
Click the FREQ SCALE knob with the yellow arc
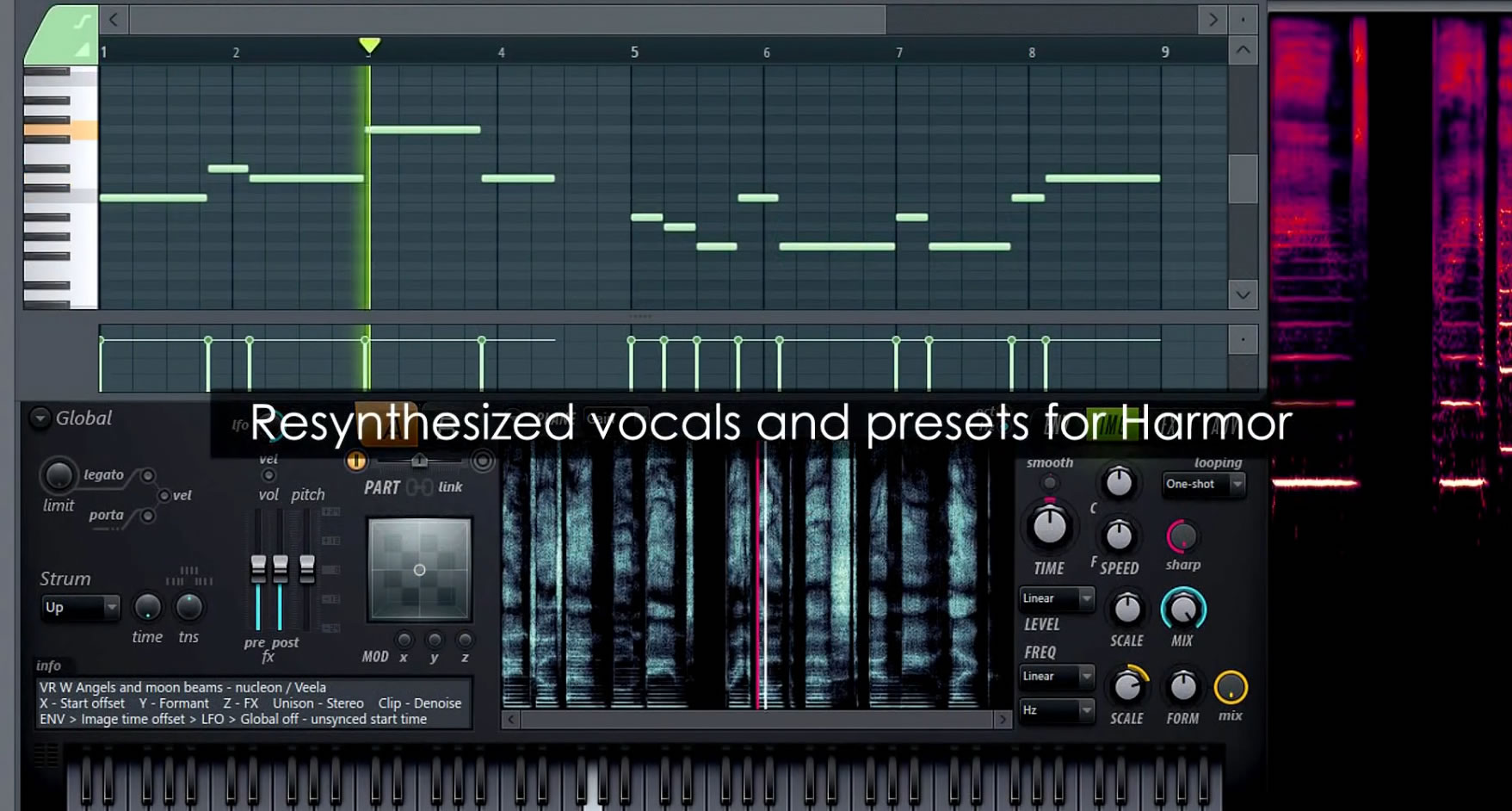click(1127, 686)
